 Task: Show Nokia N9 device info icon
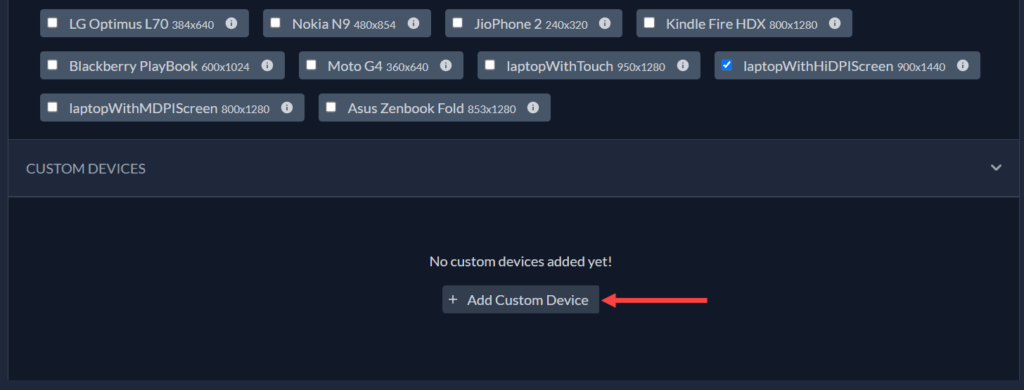[413, 23]
